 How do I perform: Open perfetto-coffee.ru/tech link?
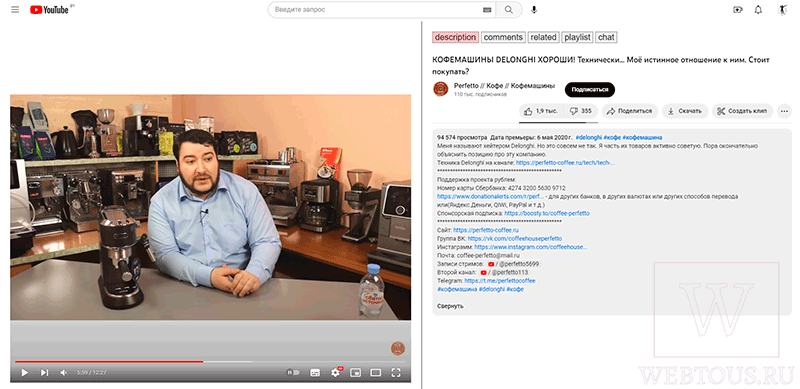[565, 163]
